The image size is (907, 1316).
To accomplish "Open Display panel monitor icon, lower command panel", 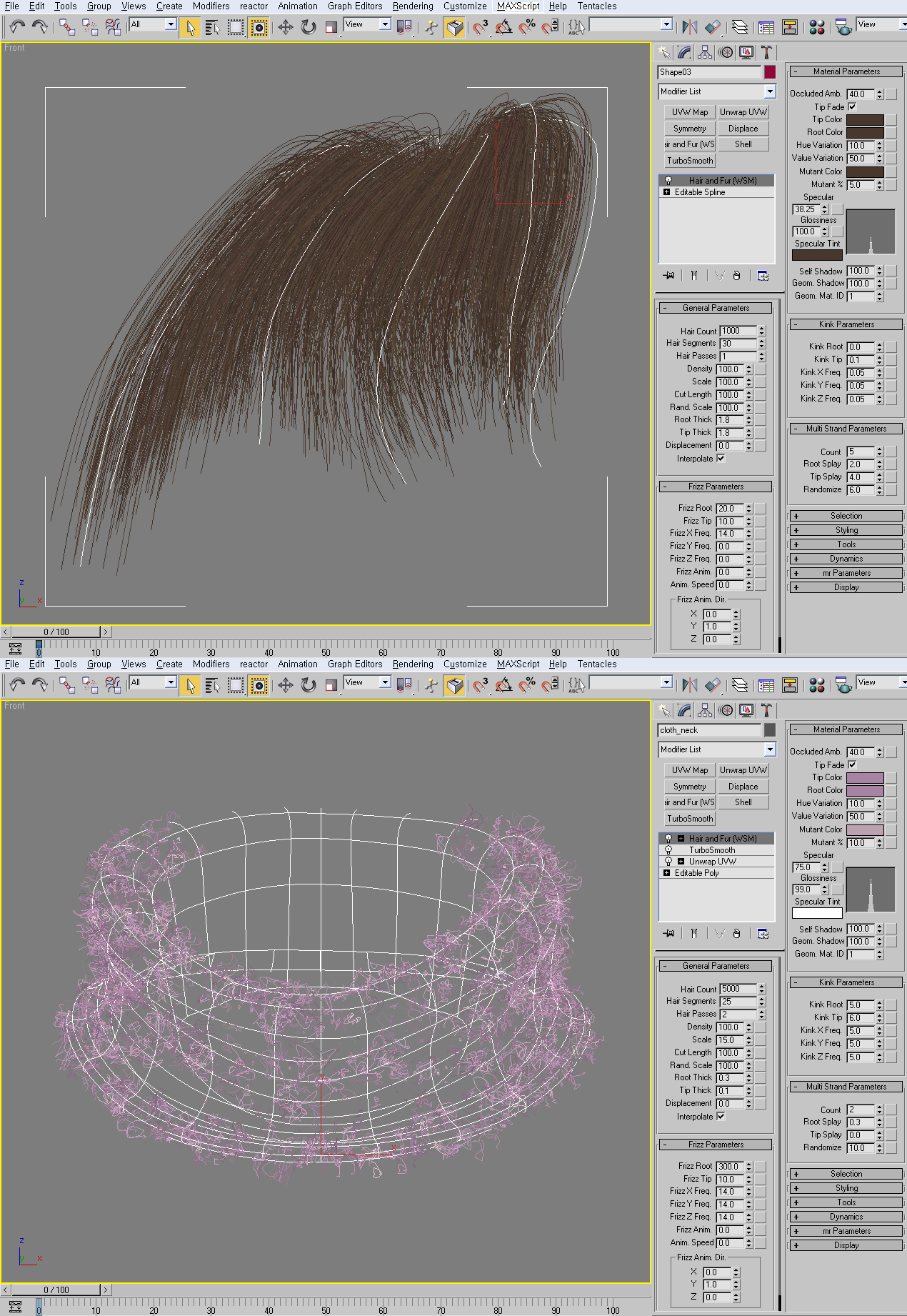I will (x=746, y=710).
